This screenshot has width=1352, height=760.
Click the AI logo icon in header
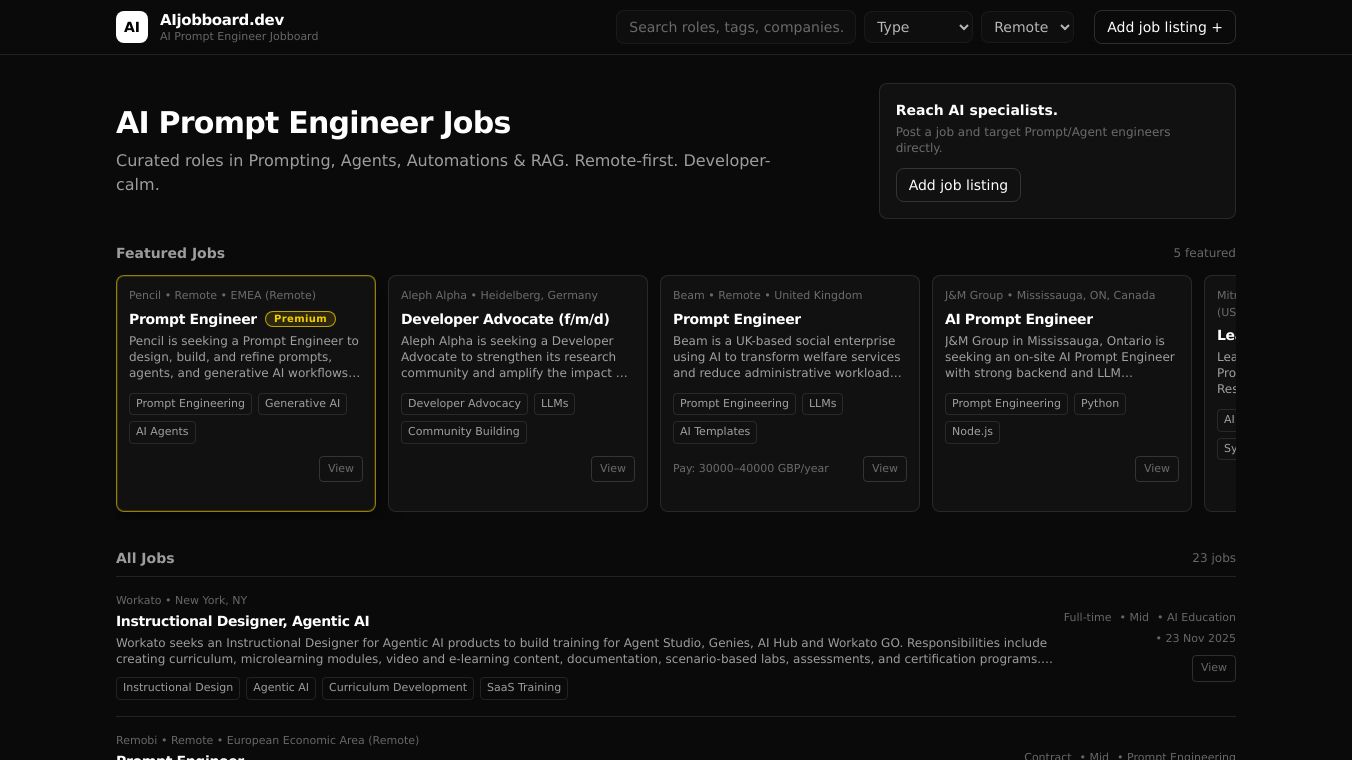pyautogui.click(x=132, y=27)
